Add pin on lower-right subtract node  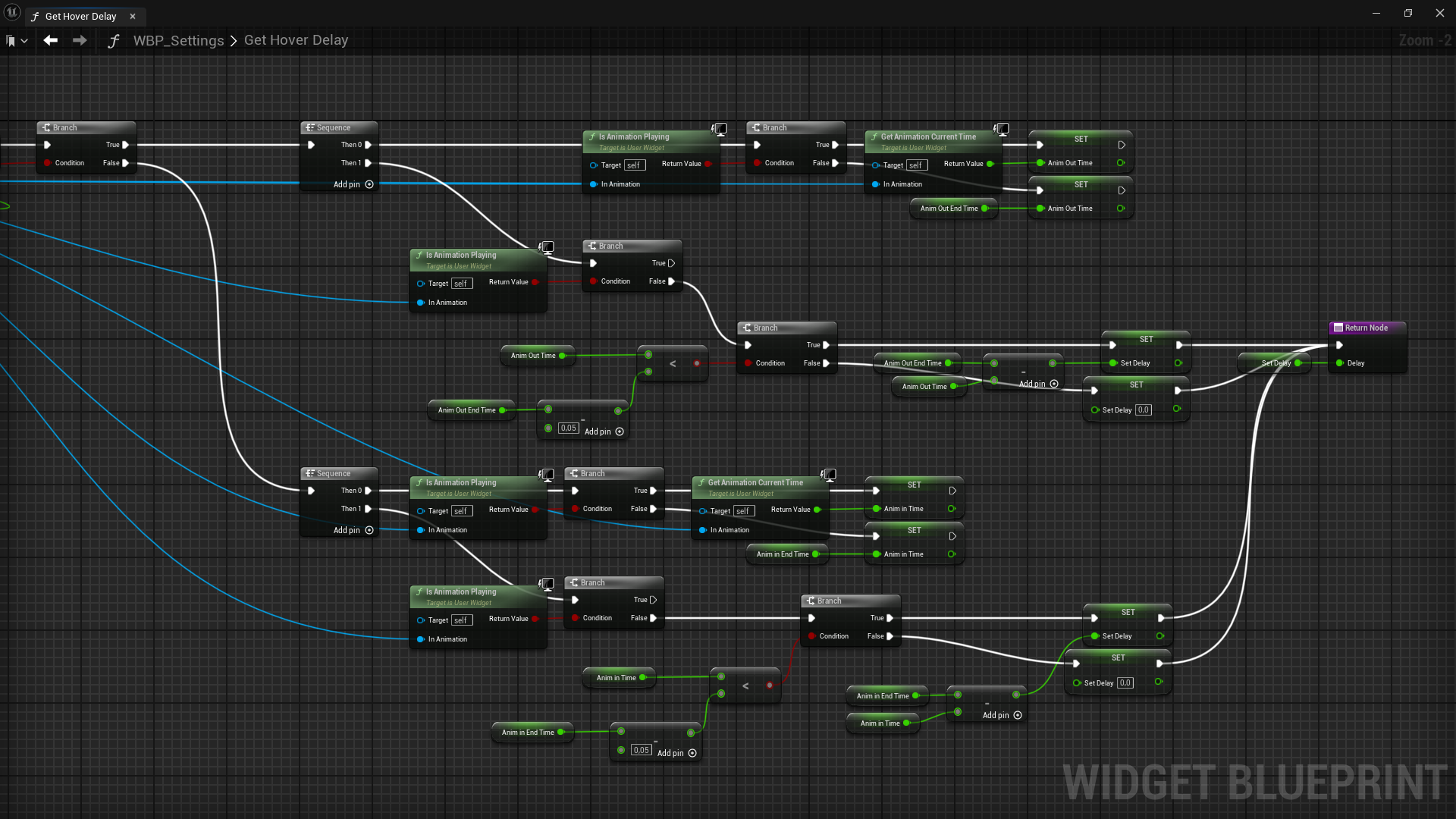pyautogui.click(x=1018, y=715)
